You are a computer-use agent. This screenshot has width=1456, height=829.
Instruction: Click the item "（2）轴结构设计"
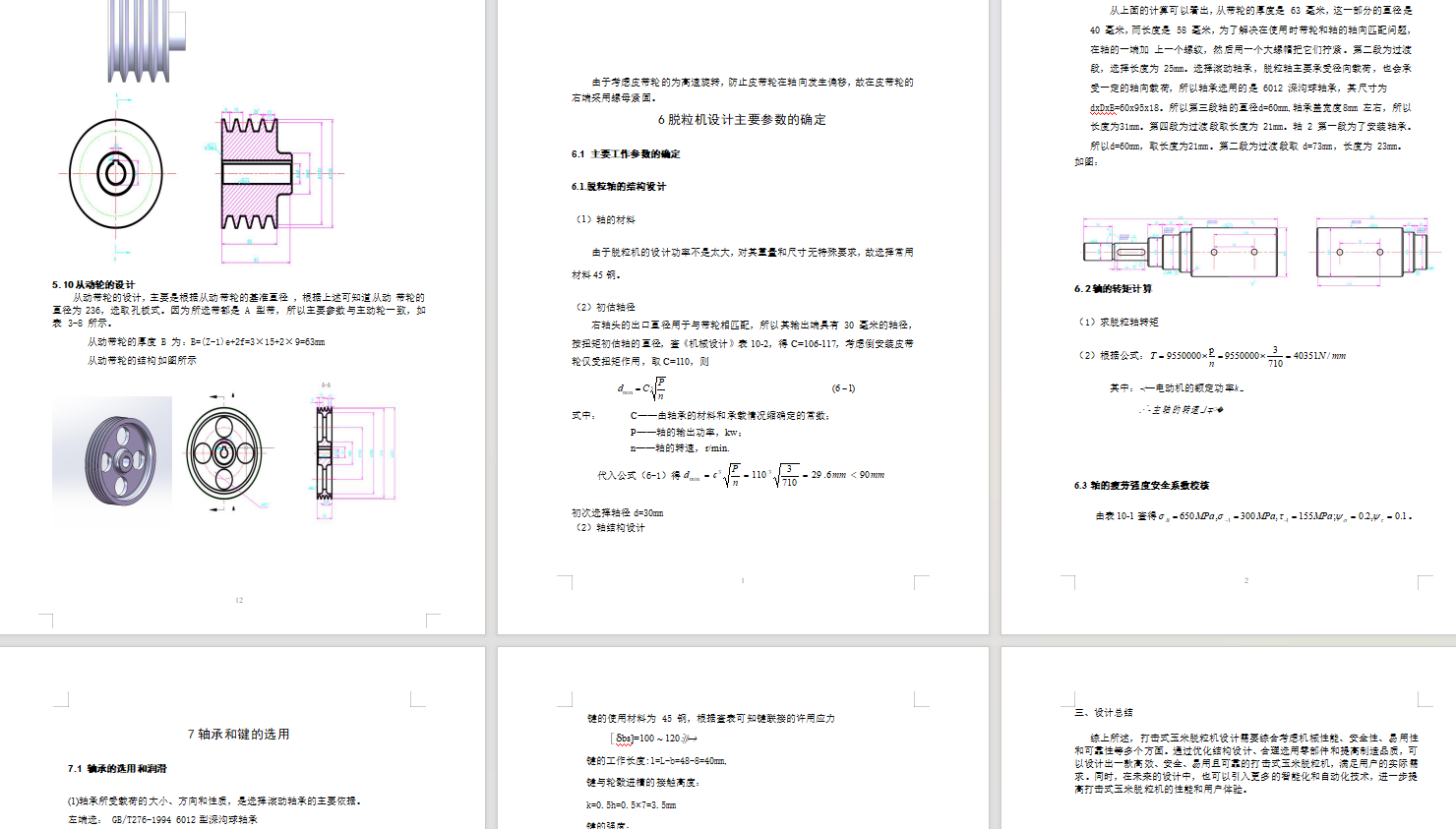(609, 528)
